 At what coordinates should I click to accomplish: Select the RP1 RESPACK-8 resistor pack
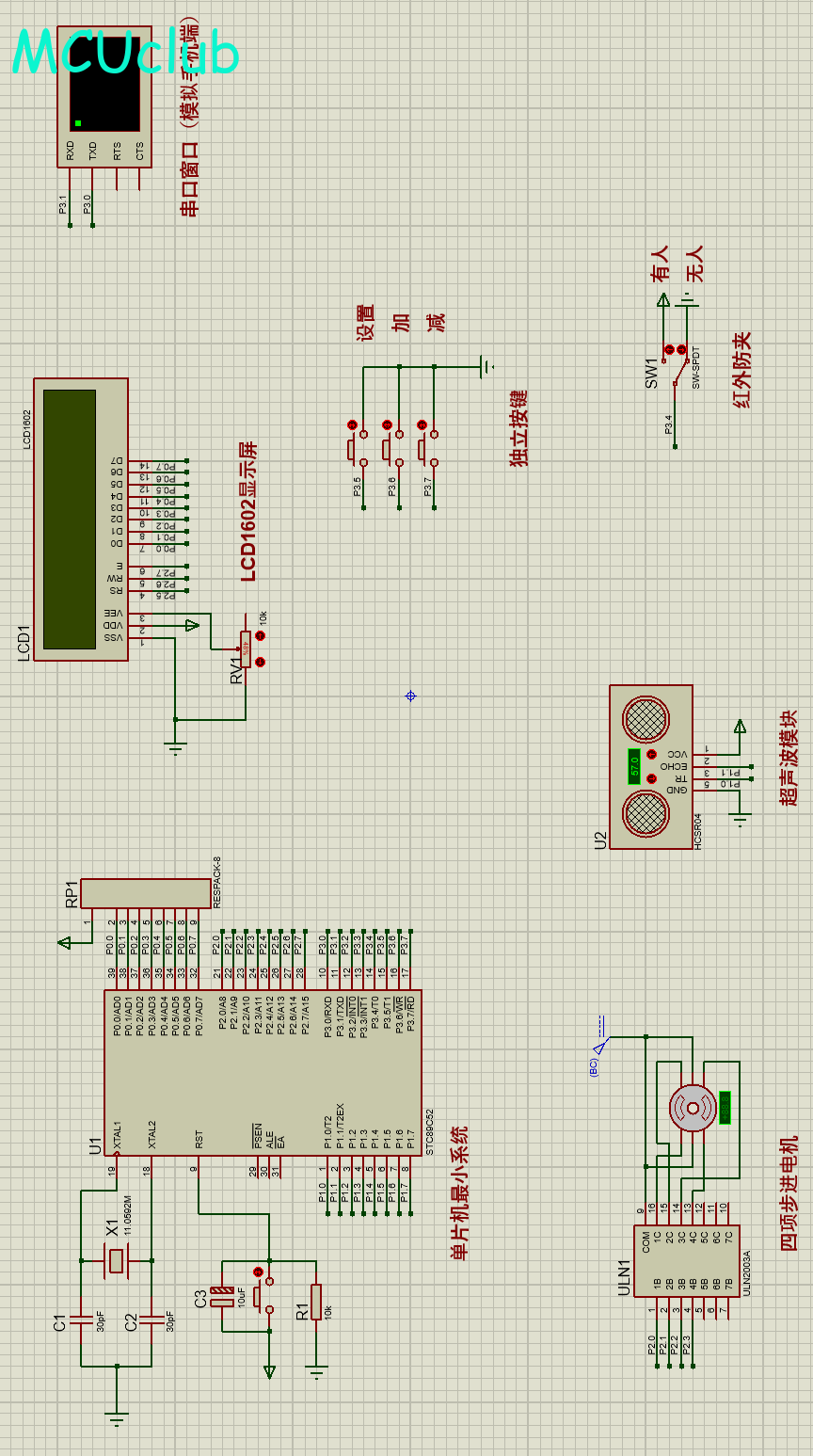[145, 893]
